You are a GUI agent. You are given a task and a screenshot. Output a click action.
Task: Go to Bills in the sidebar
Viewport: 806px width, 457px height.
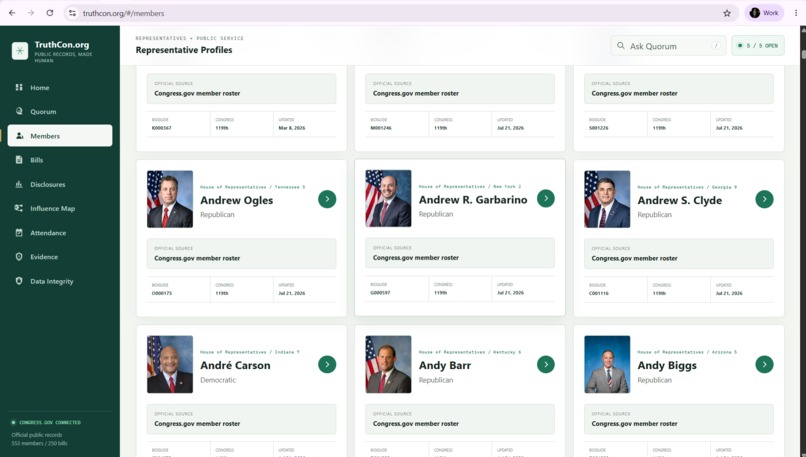(x=60, y=160)
